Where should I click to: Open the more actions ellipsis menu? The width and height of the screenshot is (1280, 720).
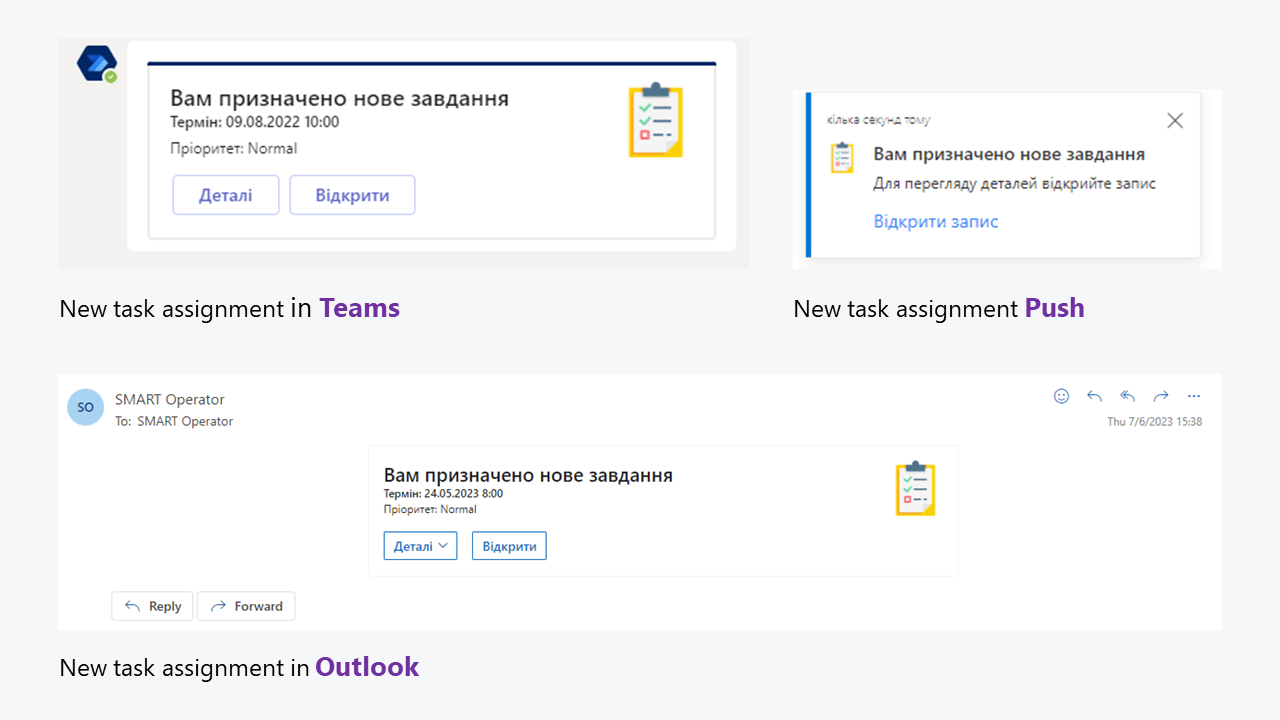tap(1194, 396)
